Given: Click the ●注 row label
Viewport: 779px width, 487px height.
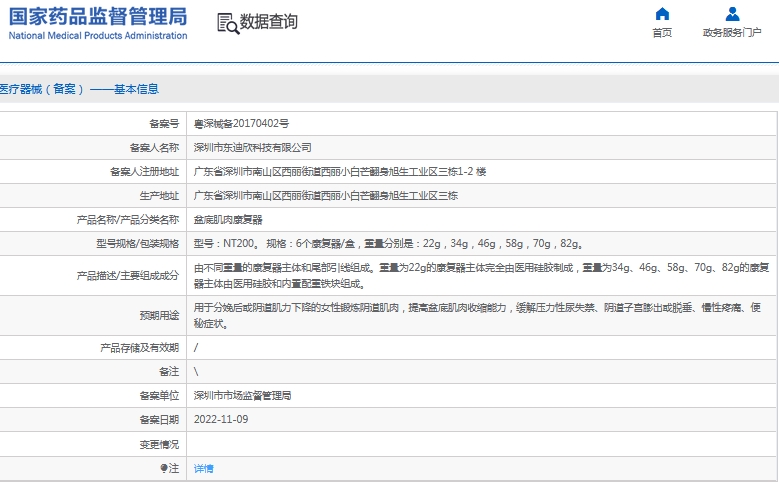Looking at the screenshot, I should [169, 469].
